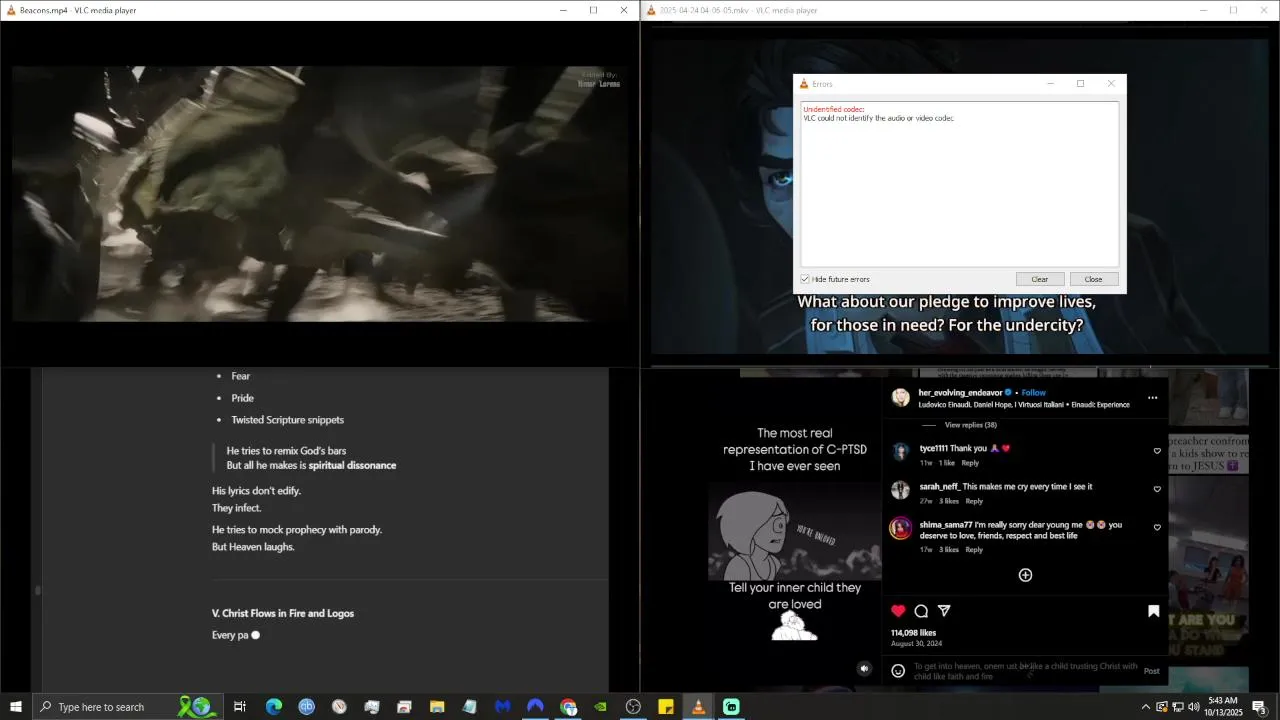Click the bullet item Fear

[240, 376]
